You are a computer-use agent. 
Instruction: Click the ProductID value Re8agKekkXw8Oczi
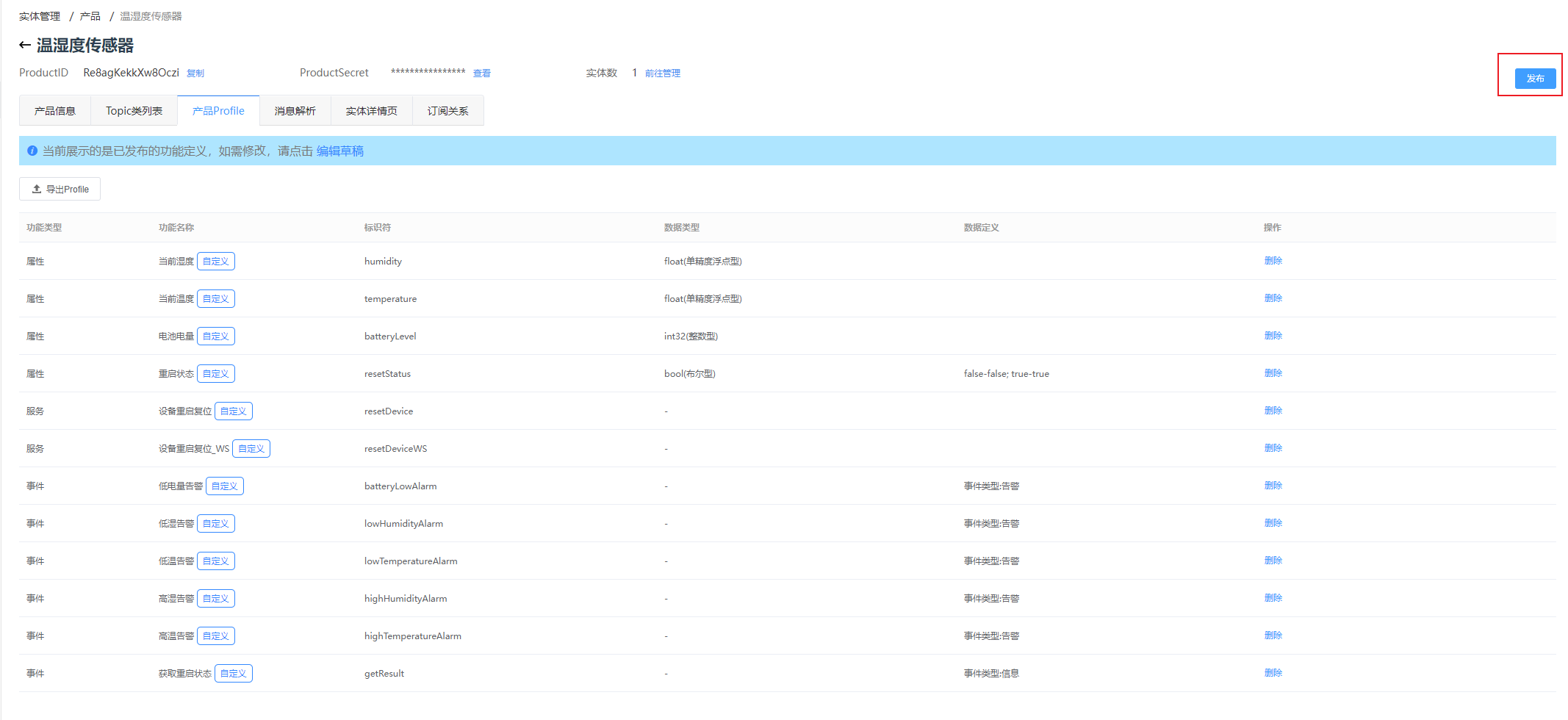[x=131, y=73]
